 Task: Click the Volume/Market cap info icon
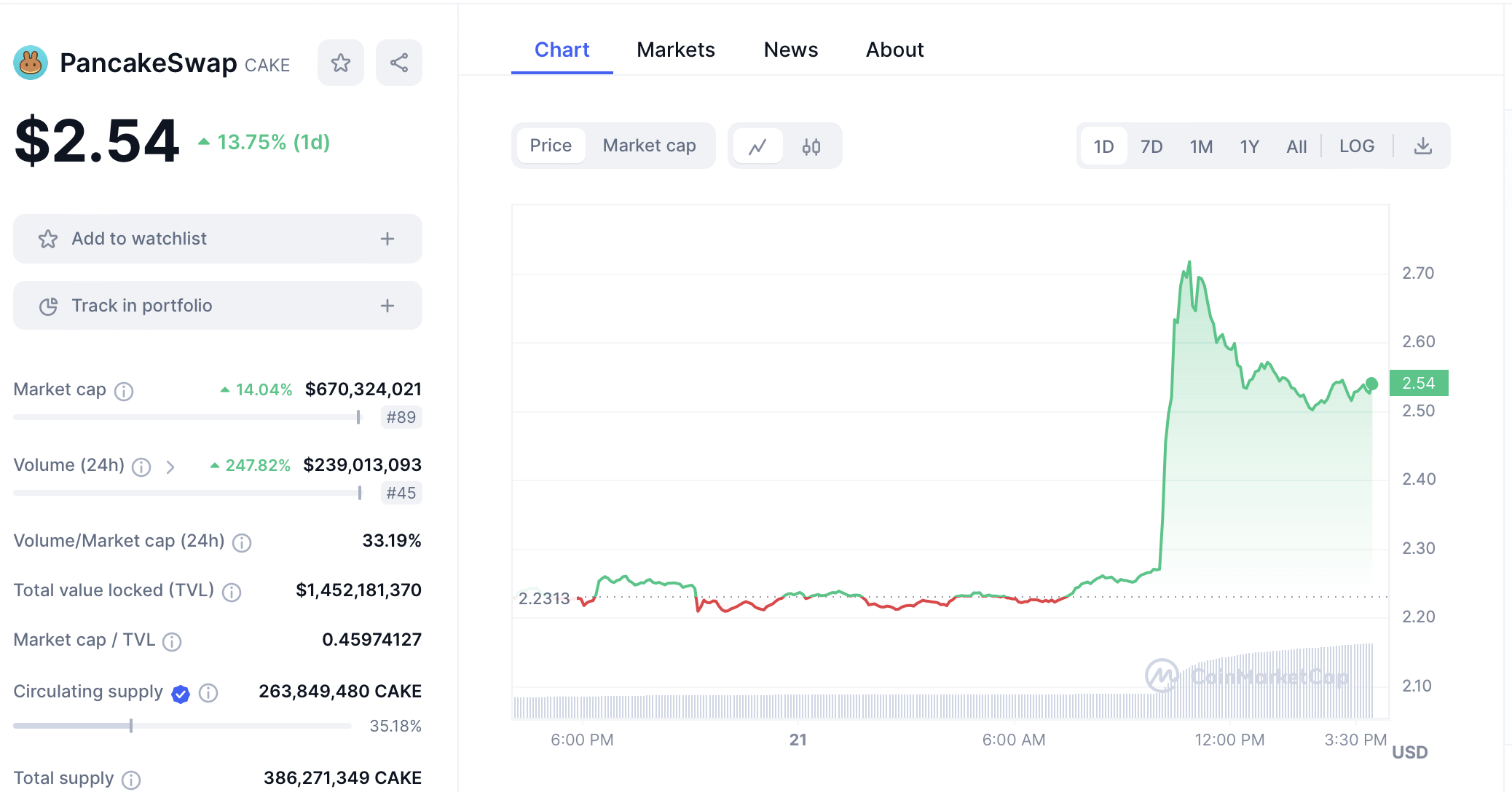(242, 543)
